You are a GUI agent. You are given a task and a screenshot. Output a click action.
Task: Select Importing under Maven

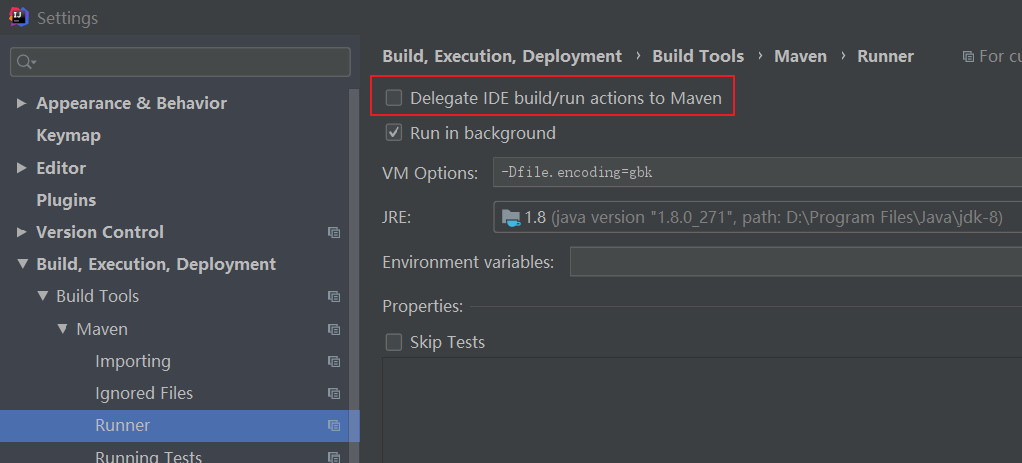coord(133,361)
